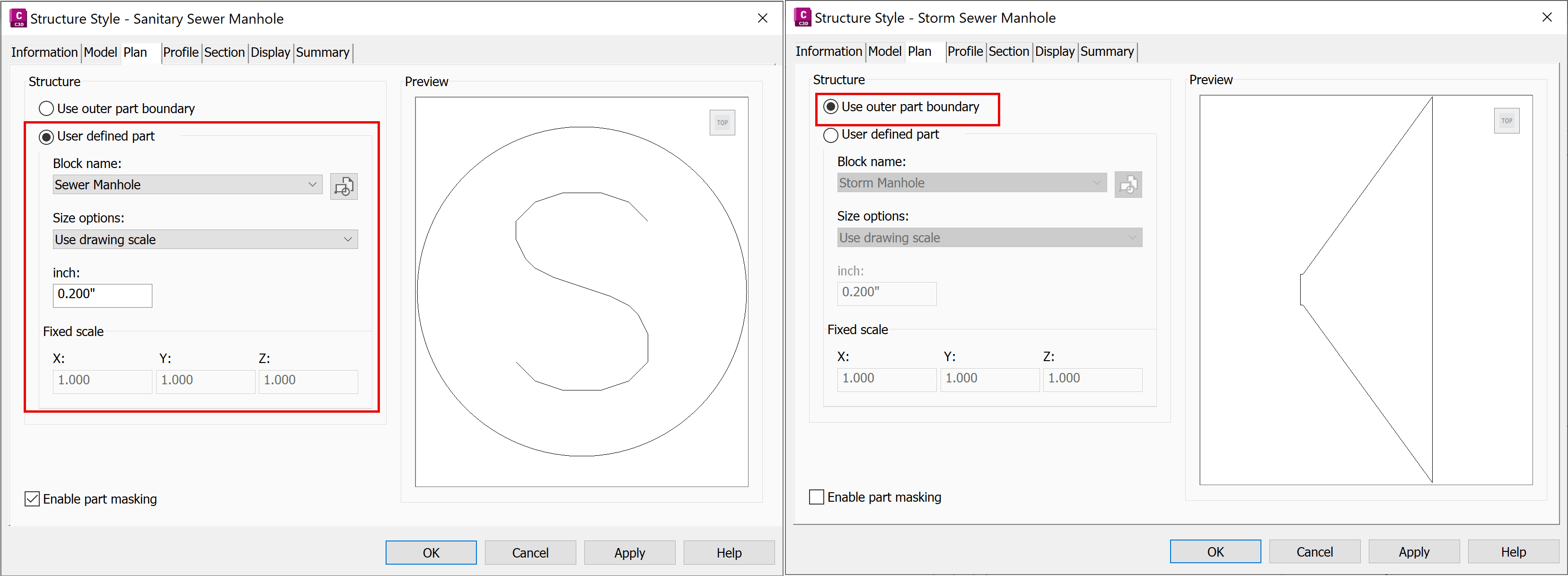
Task: Click the Civil 3D icon in Storm Sewer title bar
Action: 803,17
